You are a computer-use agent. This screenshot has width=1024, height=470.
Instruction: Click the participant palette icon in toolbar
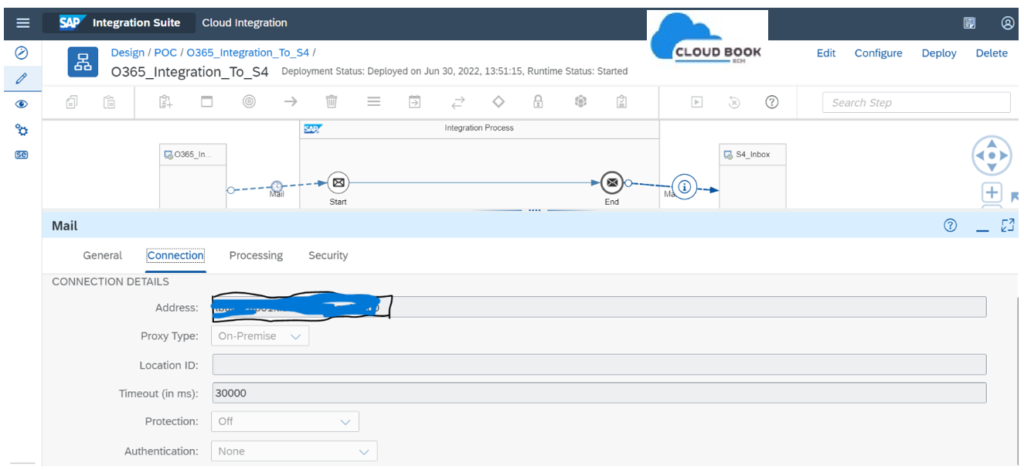(x=165, y=102)
